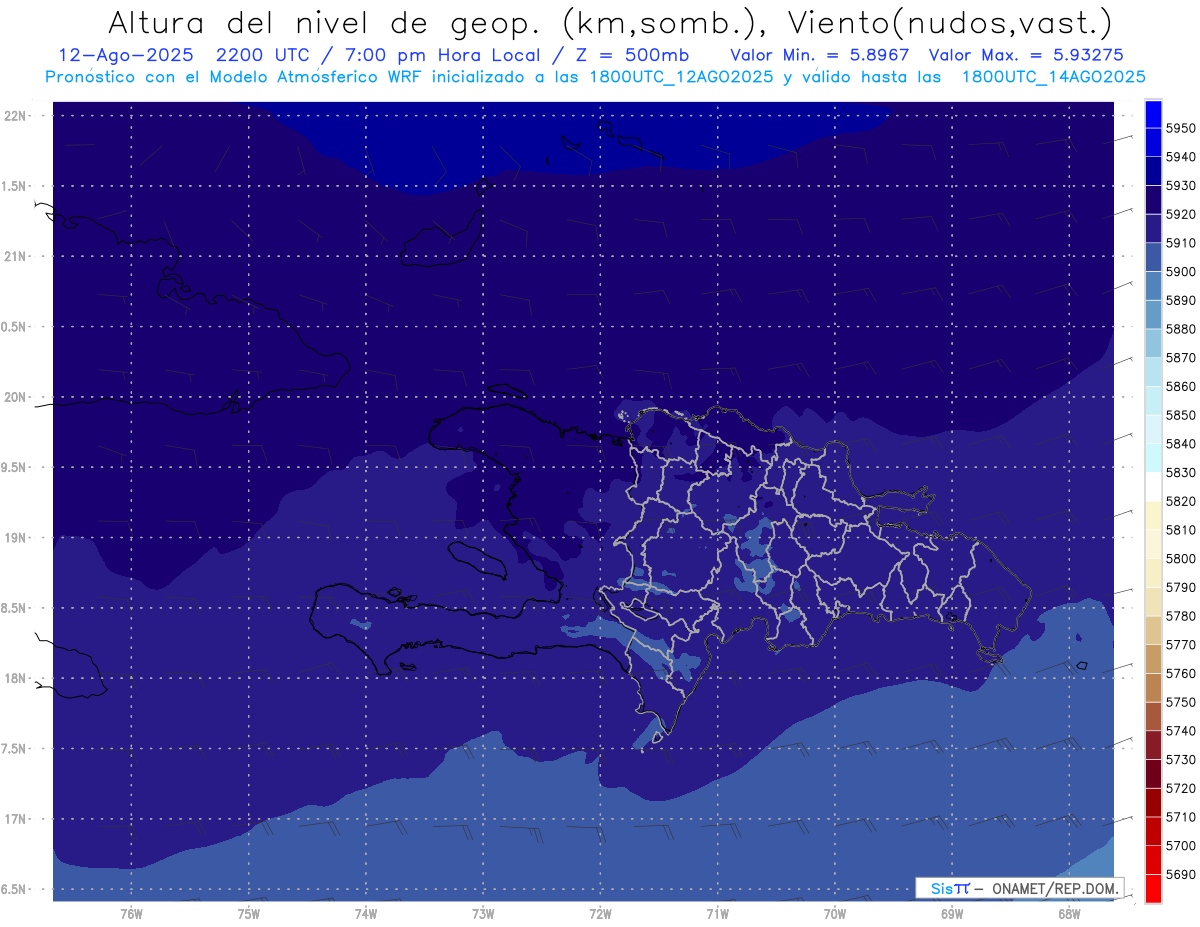1200x927 pixels.
Task: Click the "5860" colorbar value
Action: pyautogui.click(x=1180, y=386)
